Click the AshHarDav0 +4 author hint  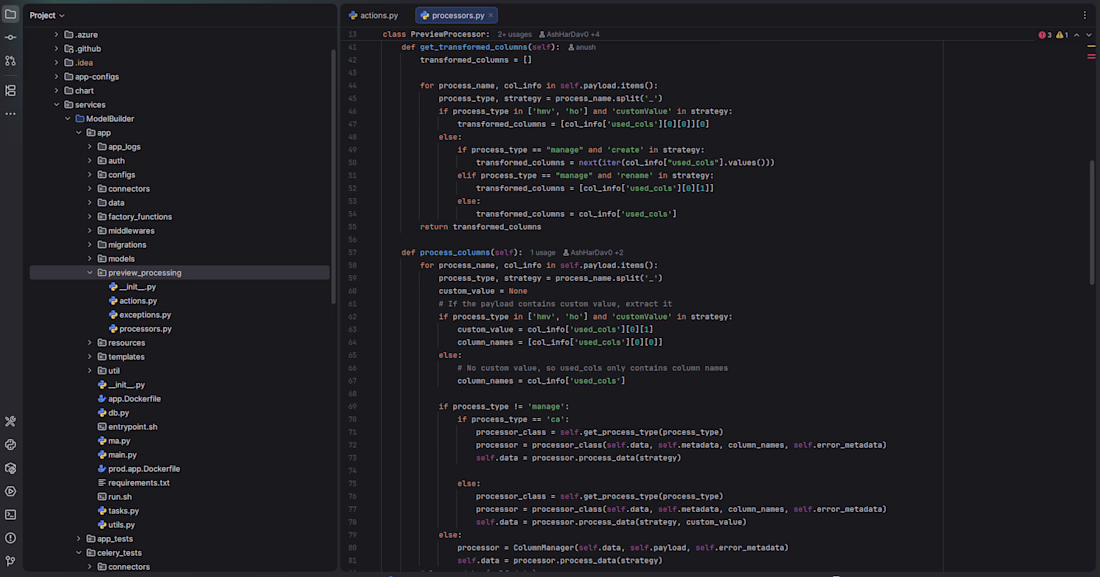[569, 34]
